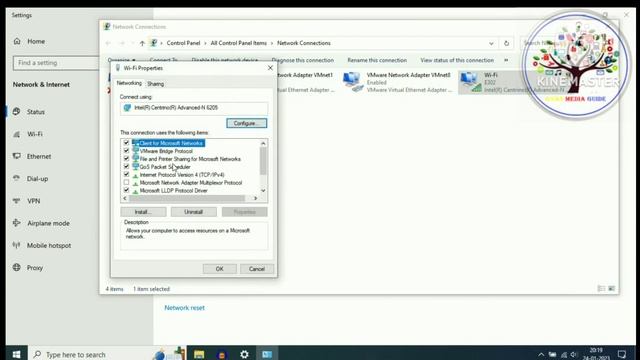Screen dimensions: 640x360
Task: Click Network Connections breadcrumb segment
Action: [x=304, y=43]
